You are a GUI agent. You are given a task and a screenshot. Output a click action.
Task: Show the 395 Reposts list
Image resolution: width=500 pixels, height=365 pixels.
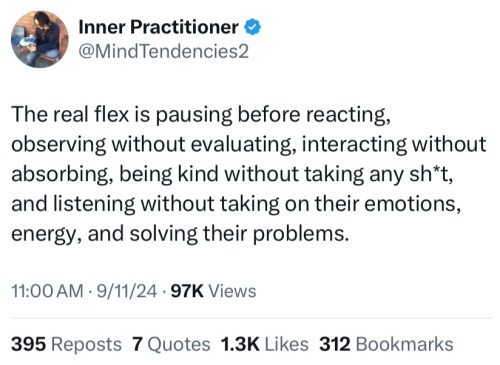coord(66,344)
